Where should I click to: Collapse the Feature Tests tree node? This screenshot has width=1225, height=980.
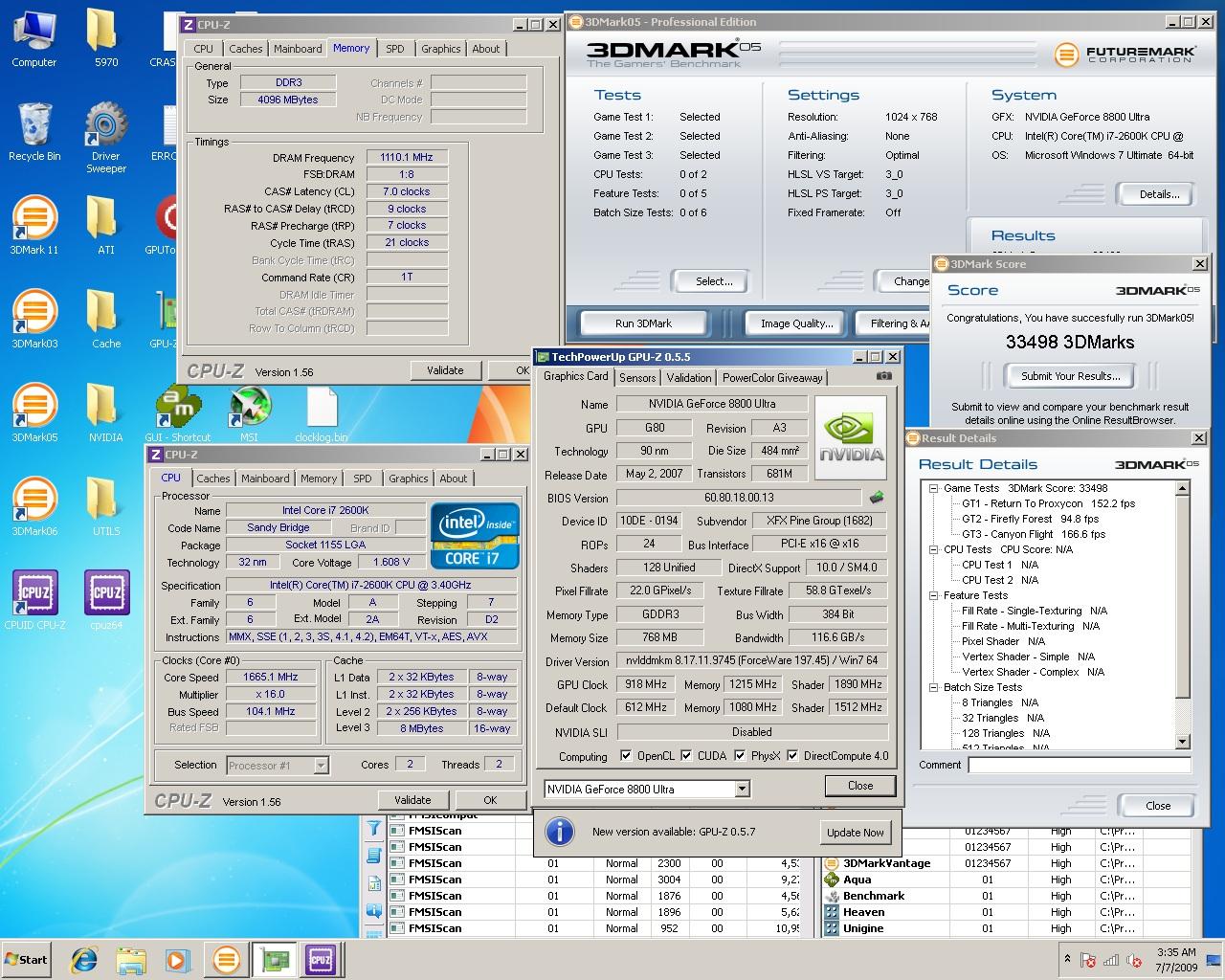933,595
